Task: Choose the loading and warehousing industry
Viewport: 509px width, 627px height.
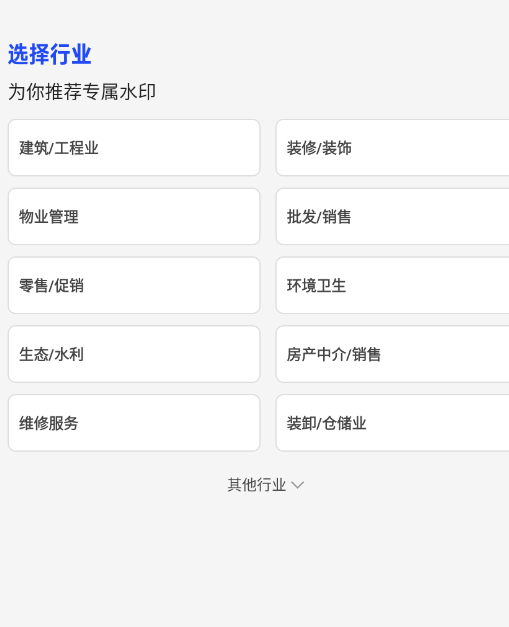Action: [392, 423]
